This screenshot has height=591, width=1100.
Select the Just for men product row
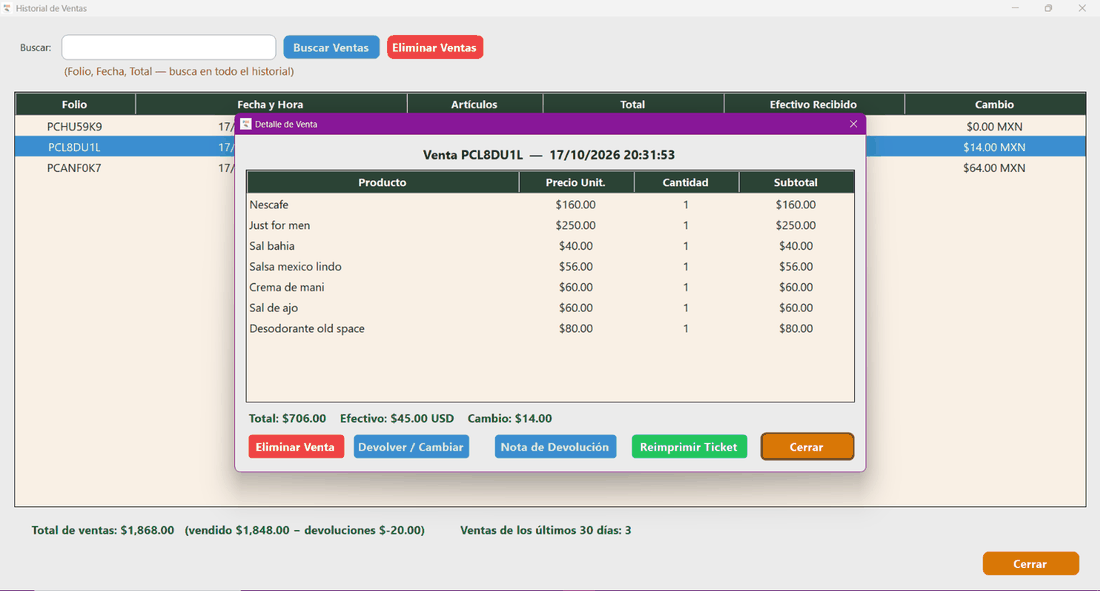point(551,225)
